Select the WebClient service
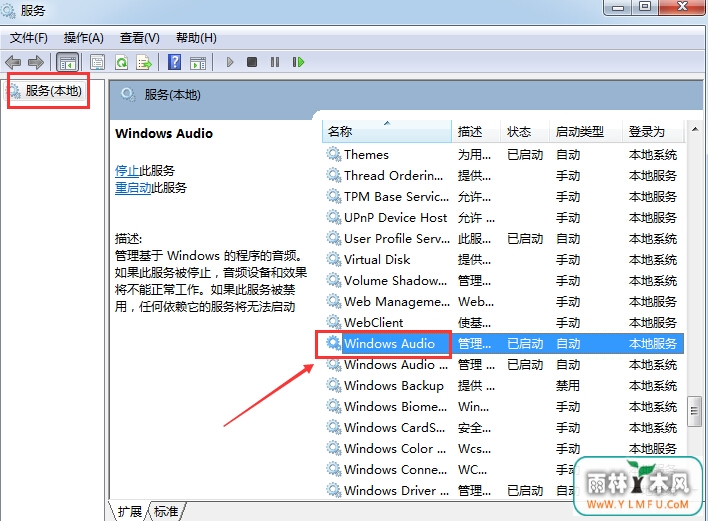The image size is (708, 521). click(x=503, y=323)
